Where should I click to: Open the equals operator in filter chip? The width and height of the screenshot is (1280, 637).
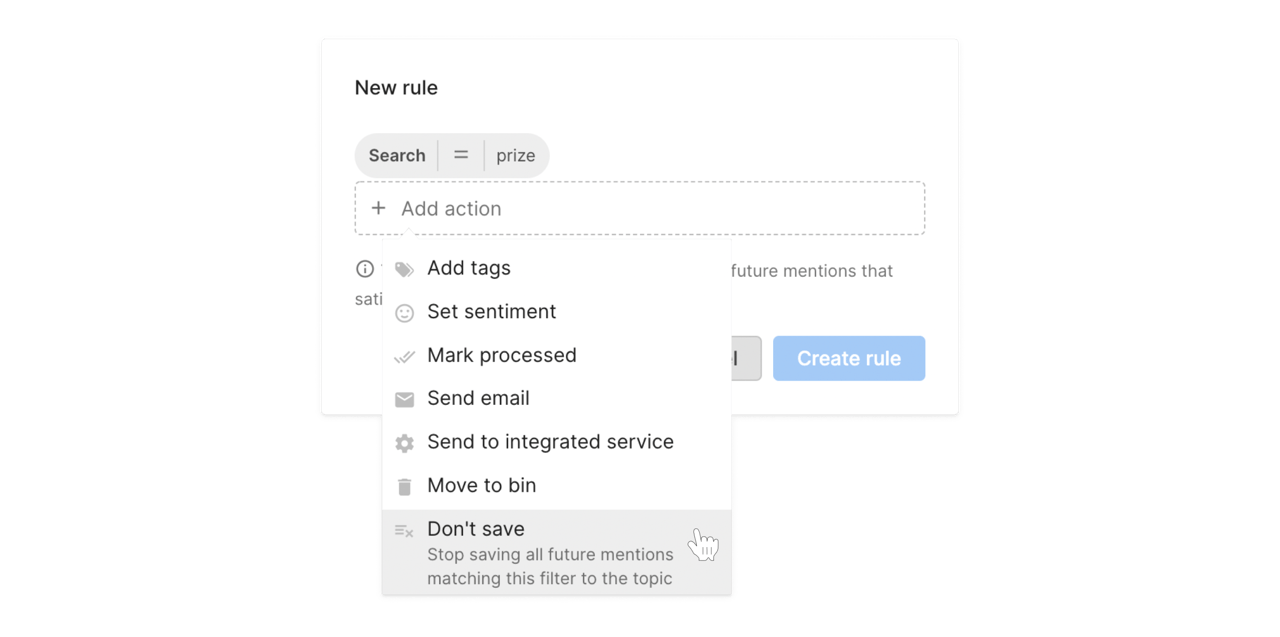point(461,155)
